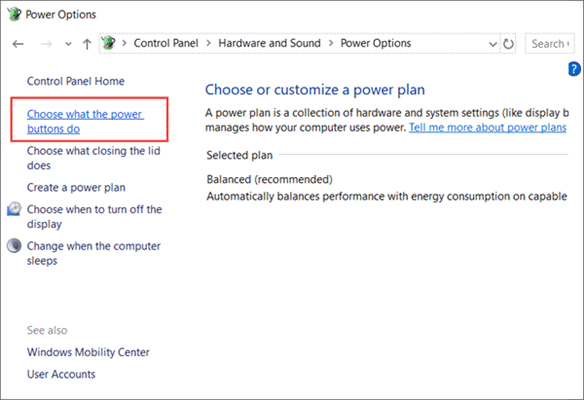
Task: Open the recent locations dropdown chevron
Action: click(x=68, y=44)
